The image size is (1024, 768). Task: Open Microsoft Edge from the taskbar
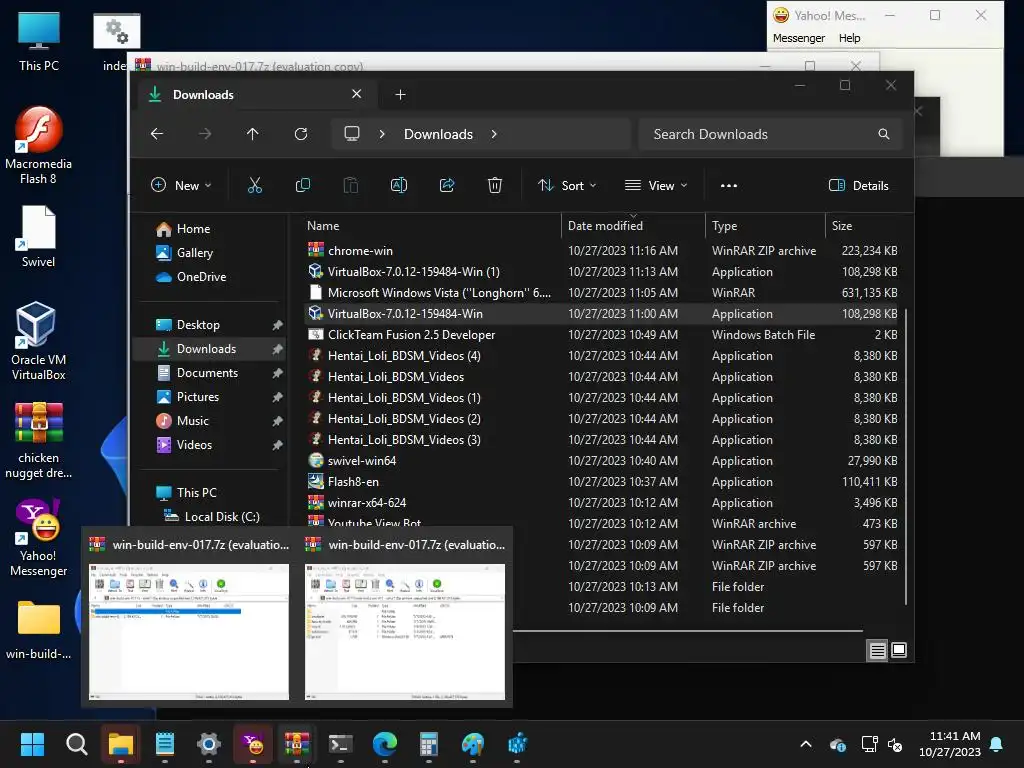coord(385,744)
